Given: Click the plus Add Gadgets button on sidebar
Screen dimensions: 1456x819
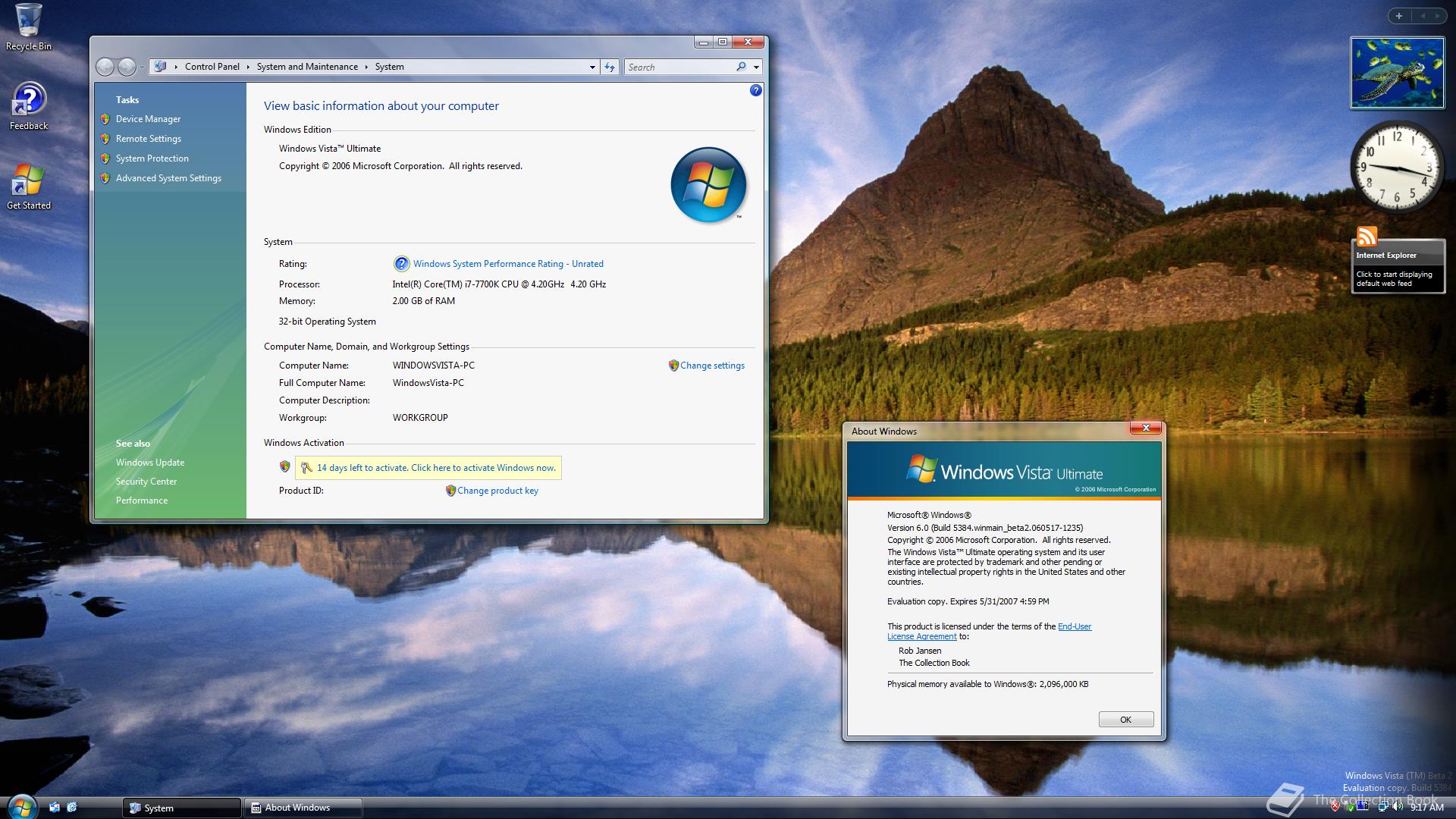Looking at the screenshot, I should tap(1399, 16).
